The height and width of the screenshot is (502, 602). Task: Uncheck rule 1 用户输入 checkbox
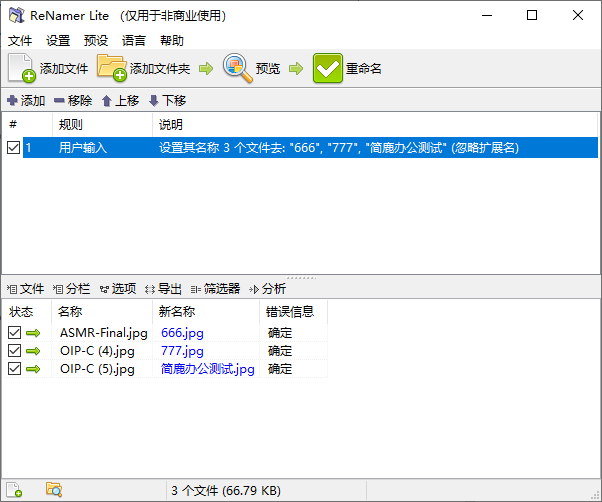(13, 147)
